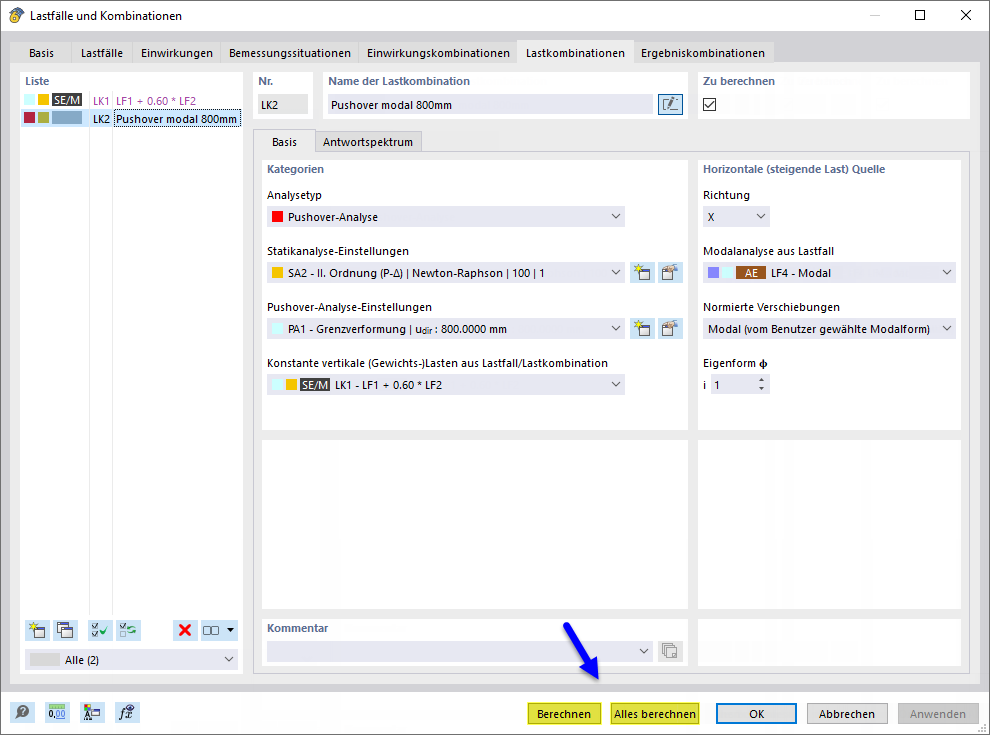The width and height of the screenshot is (990, 735).
Task: Open the comment library icon
Action: pos(670,650)
